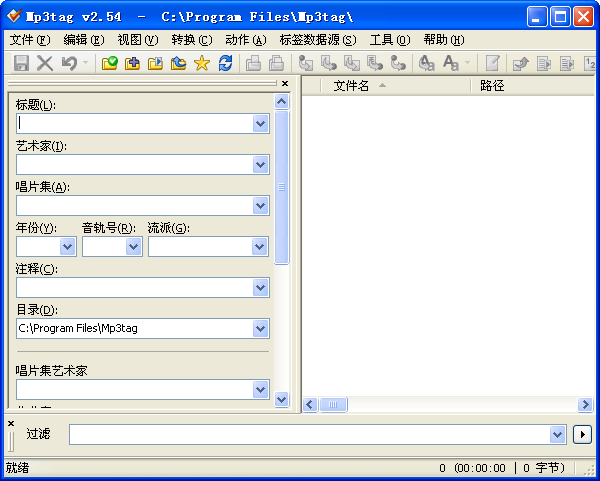Sort by the 文件名 column header

tap(395, 86)
